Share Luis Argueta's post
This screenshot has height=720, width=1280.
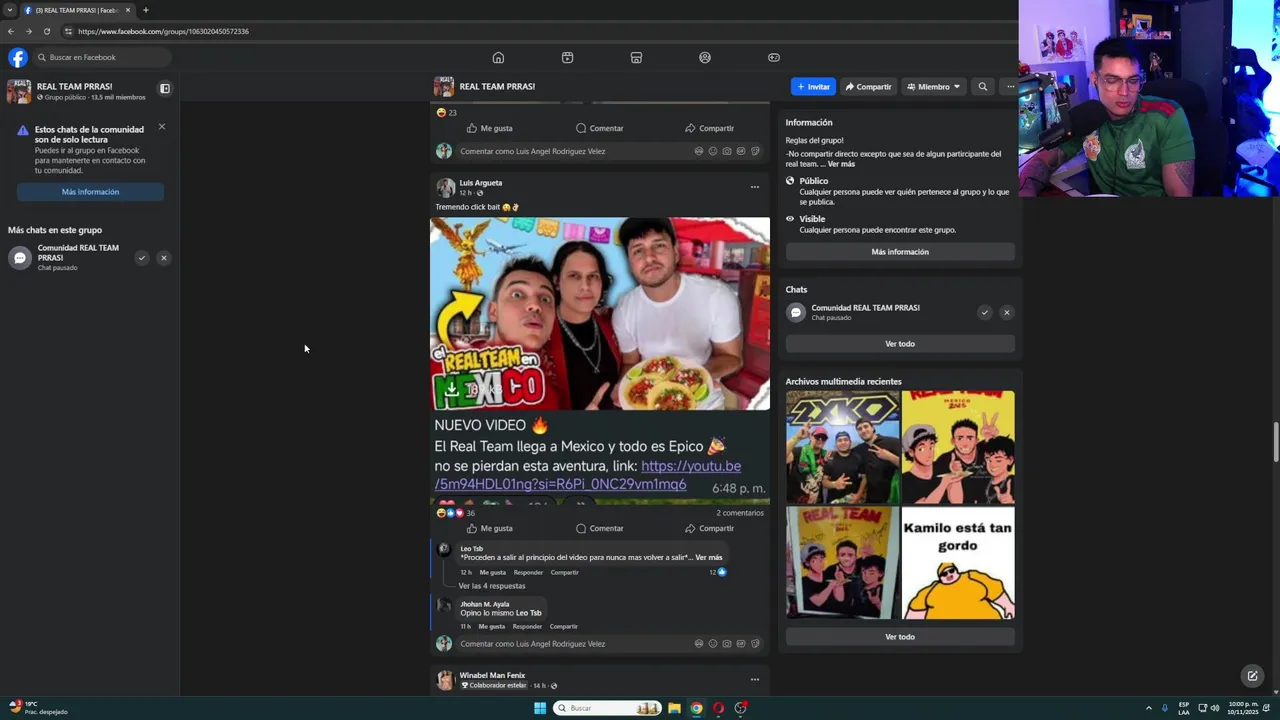coord(709,528)
